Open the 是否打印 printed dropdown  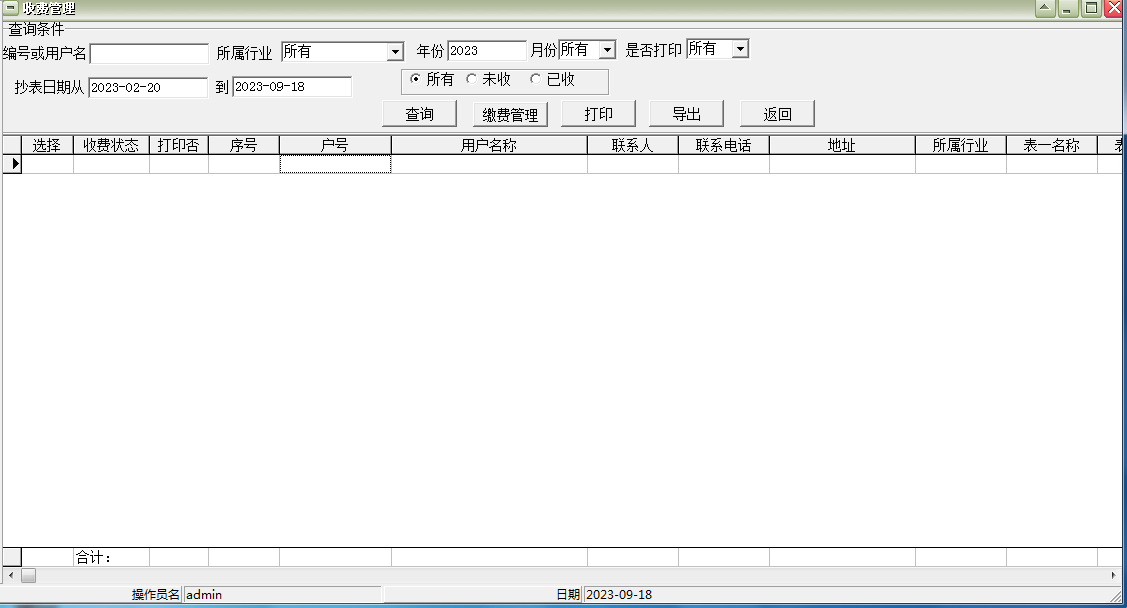click(740, 49)
